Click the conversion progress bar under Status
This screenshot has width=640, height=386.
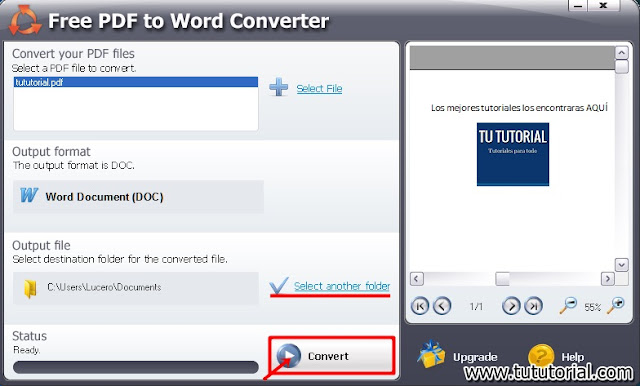click(136, 367)
